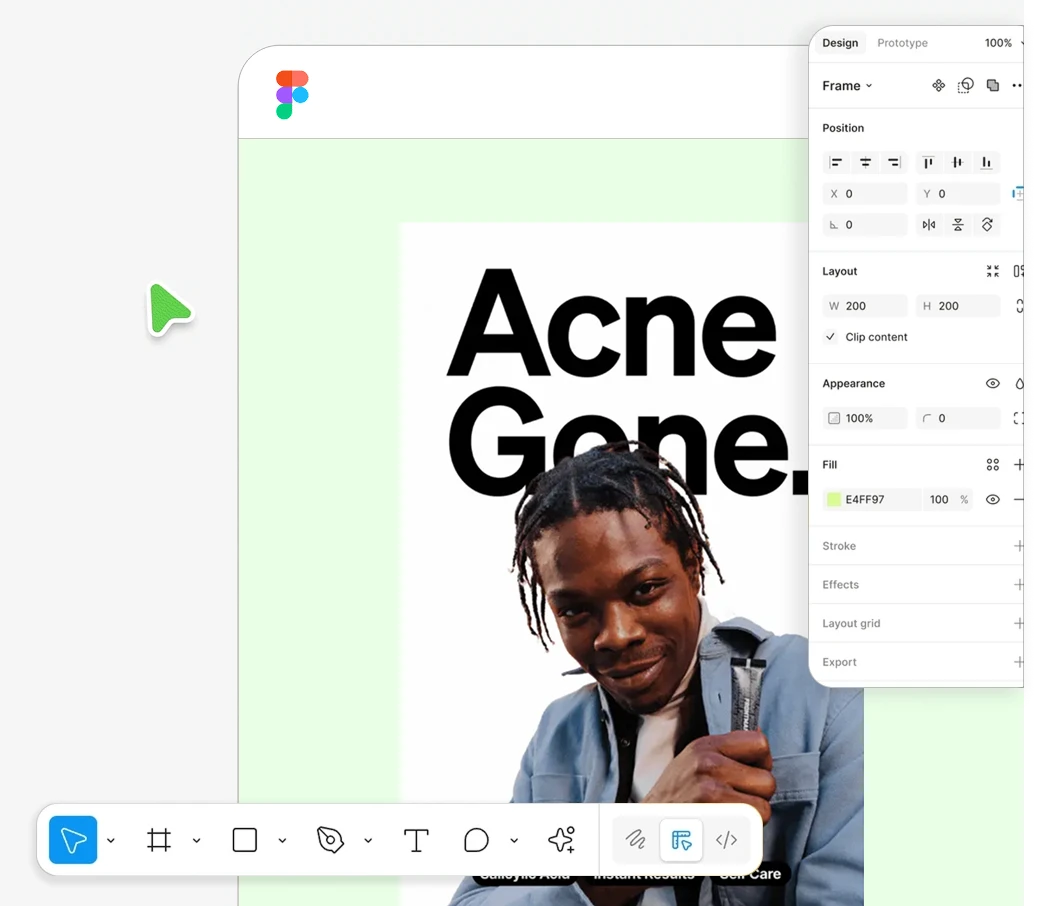Select the Move tool in bottom toolbar
Viewport: 1038px width, 906px height.
coord(73,840)
